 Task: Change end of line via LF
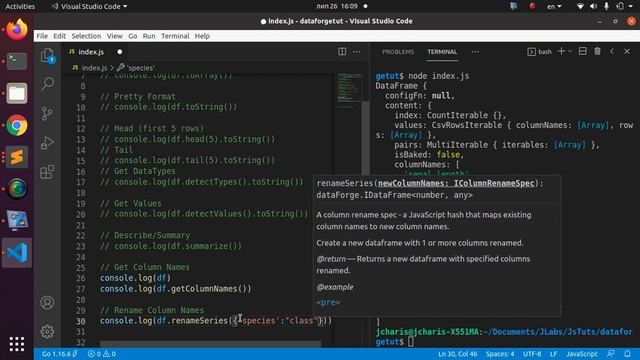(553, 354)
